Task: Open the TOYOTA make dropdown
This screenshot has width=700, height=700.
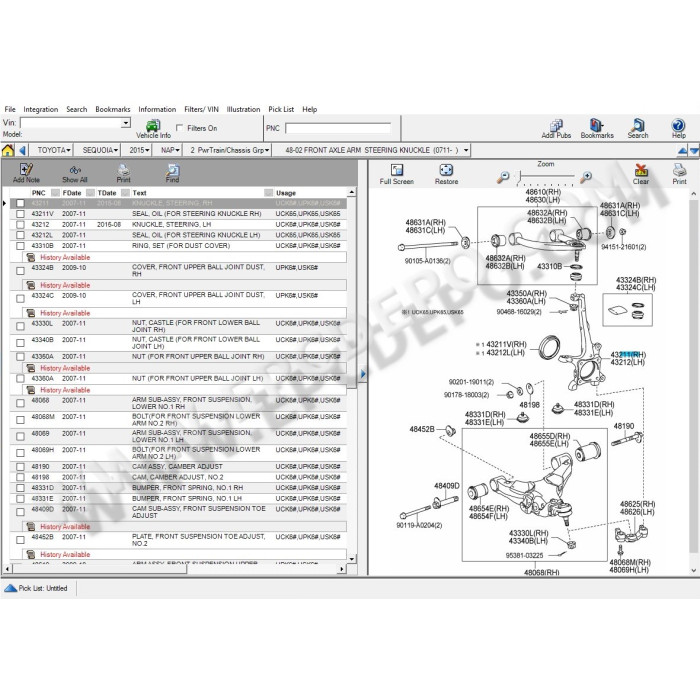Action: pyautogui.click(x=54, y=150)
